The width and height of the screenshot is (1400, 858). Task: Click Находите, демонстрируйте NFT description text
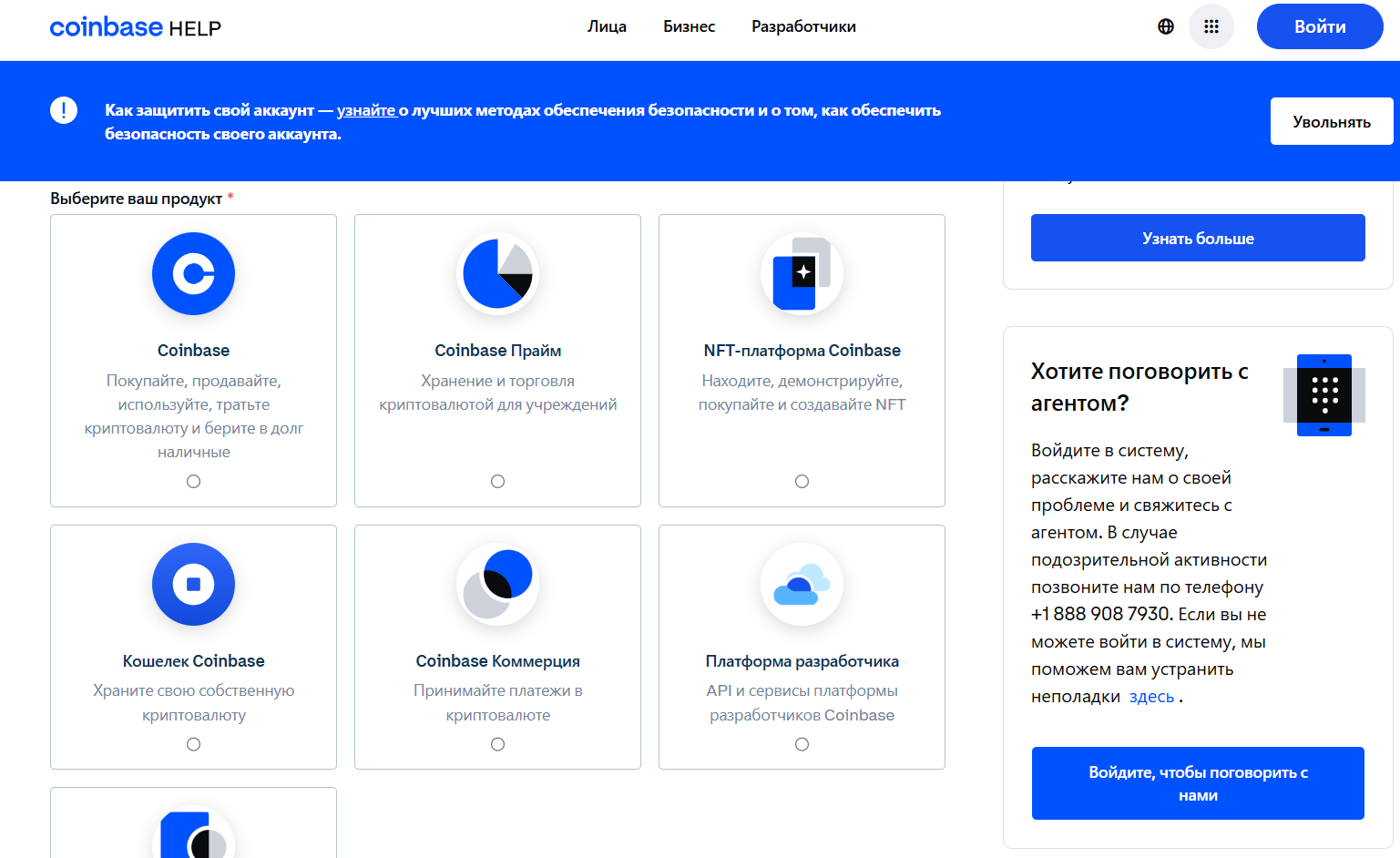coord(802,393)
